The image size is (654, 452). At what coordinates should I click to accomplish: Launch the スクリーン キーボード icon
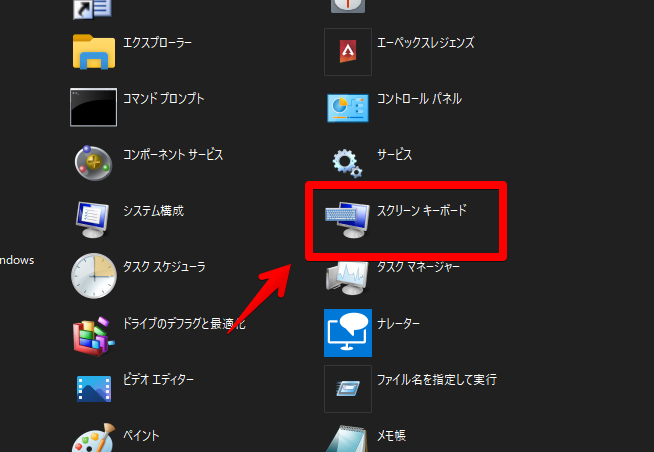347,220
